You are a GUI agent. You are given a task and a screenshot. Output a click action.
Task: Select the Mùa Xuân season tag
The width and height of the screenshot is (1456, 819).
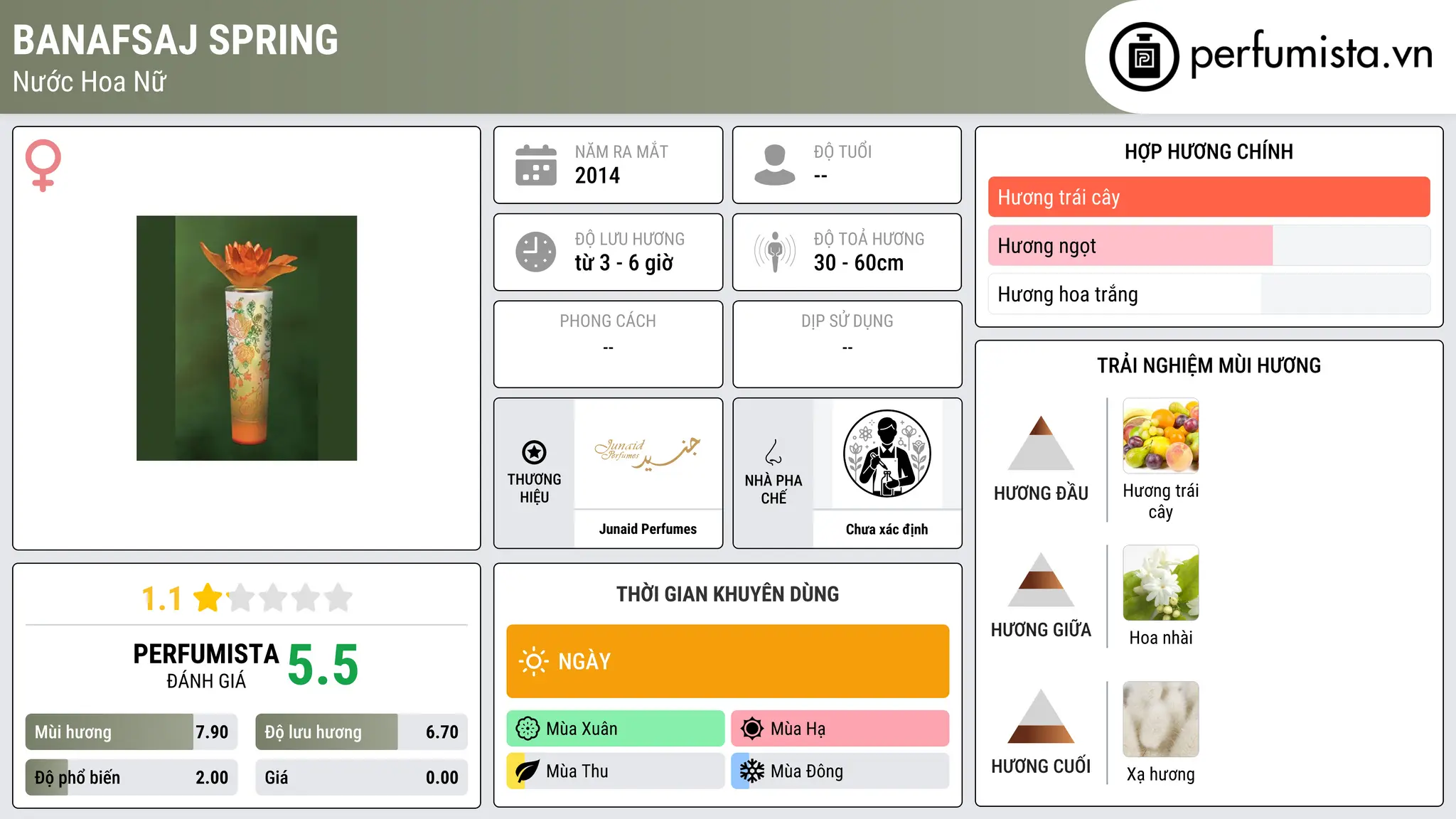click(x=615, y=729)
